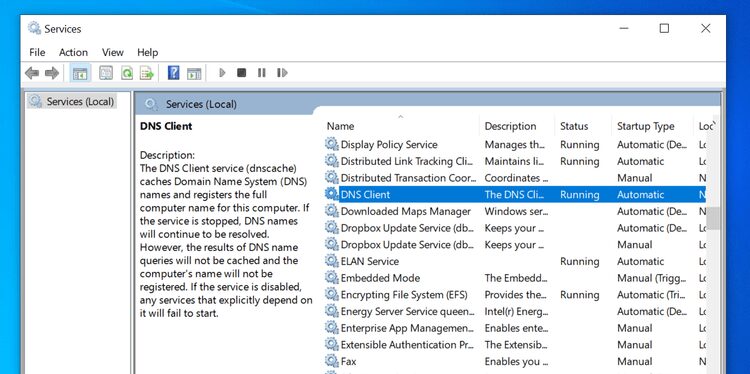The height and width of the screenshot is (374, 750).
Task: Restart the selected service
Action: [x=282, y=73]
